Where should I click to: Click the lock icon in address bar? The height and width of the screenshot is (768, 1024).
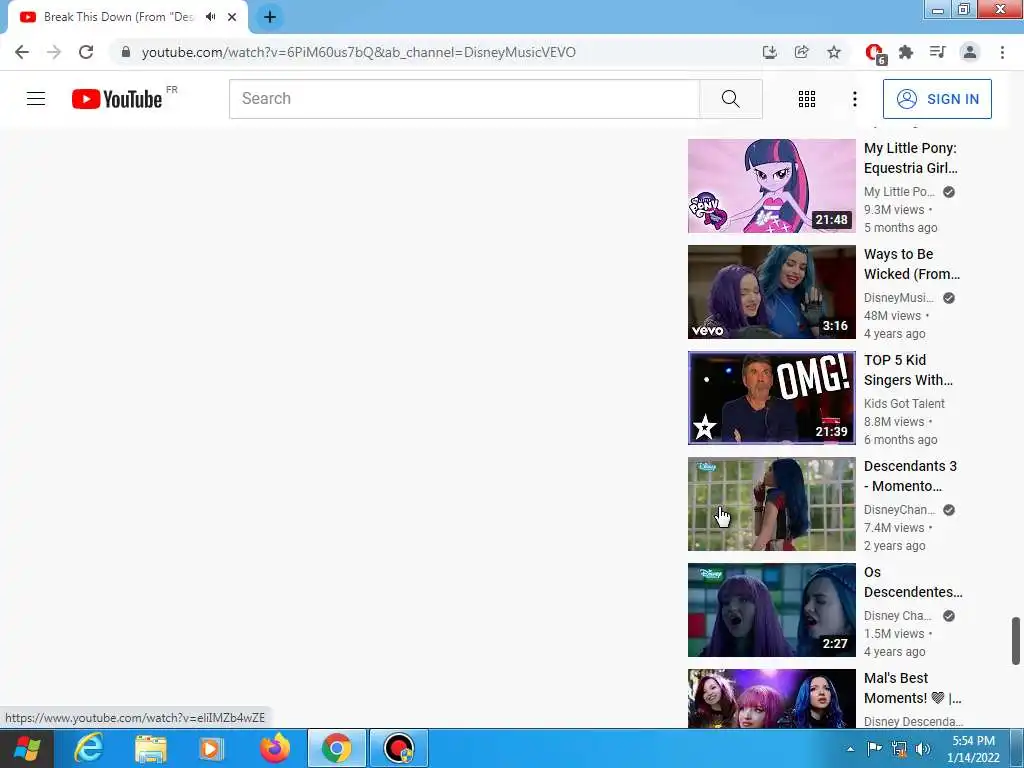click(x=125, y=52)
